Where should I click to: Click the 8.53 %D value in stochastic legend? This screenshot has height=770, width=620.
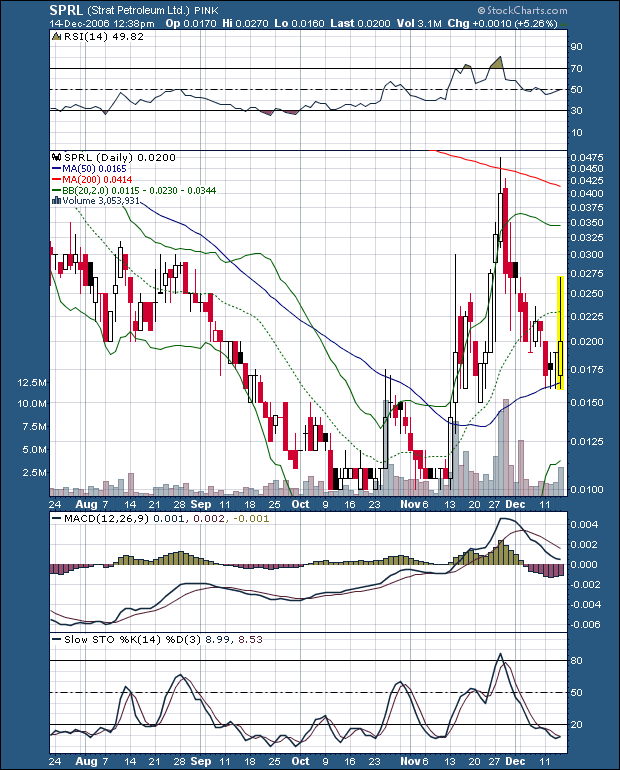tap(250, 640)
